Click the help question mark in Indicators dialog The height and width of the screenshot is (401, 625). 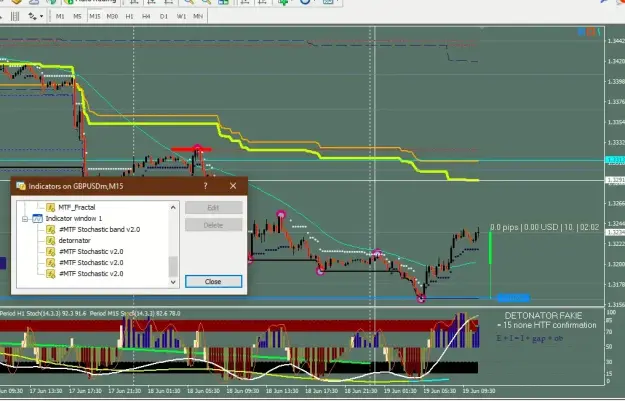(206, 186)
